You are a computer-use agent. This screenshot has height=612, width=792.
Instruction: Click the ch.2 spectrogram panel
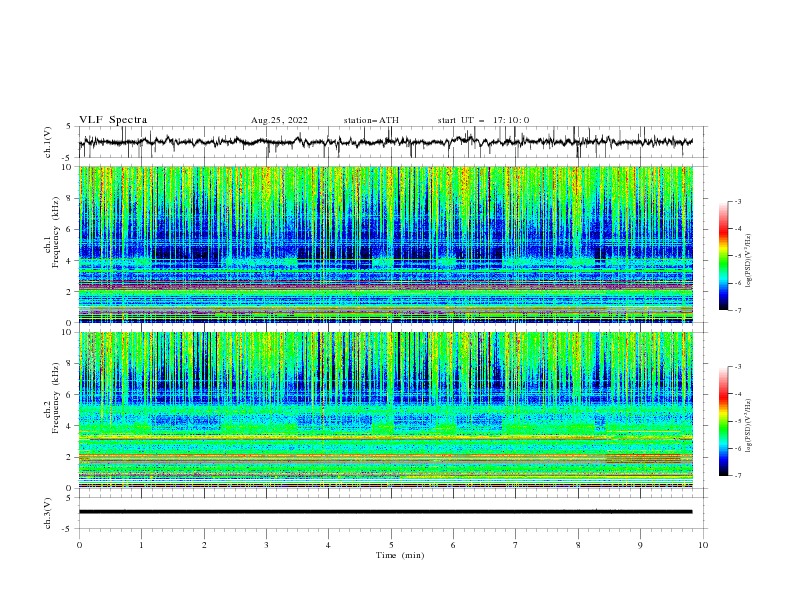pos(386,410)
